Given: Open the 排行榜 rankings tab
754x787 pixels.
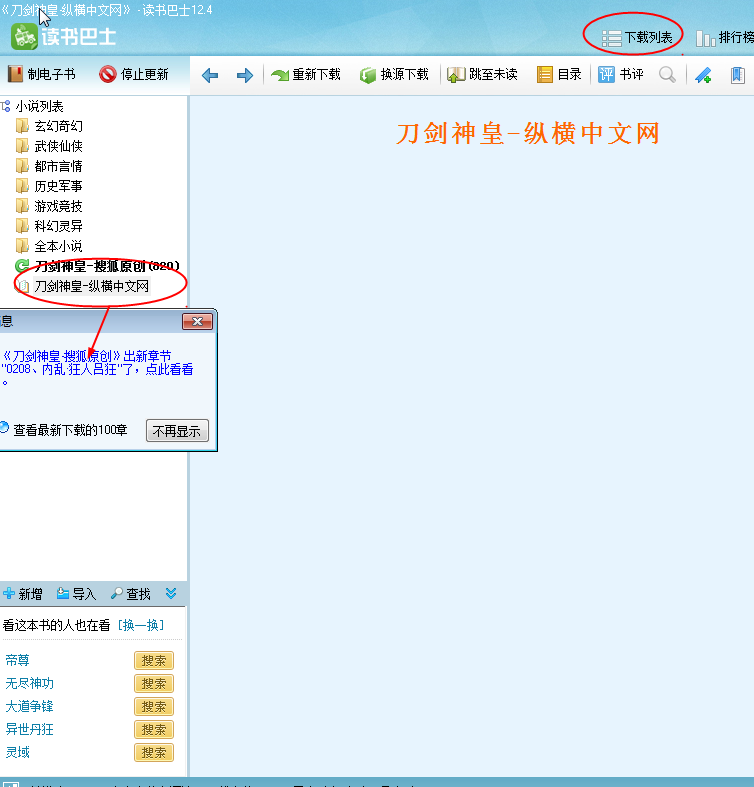Looking at the screenshot, I should pos(724,38).
